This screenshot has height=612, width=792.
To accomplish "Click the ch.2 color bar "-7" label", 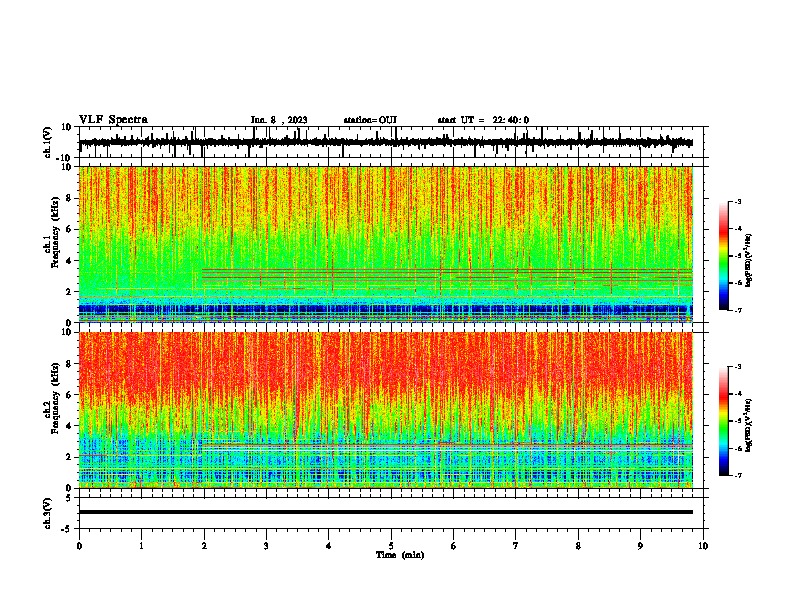I will (738, 475).
